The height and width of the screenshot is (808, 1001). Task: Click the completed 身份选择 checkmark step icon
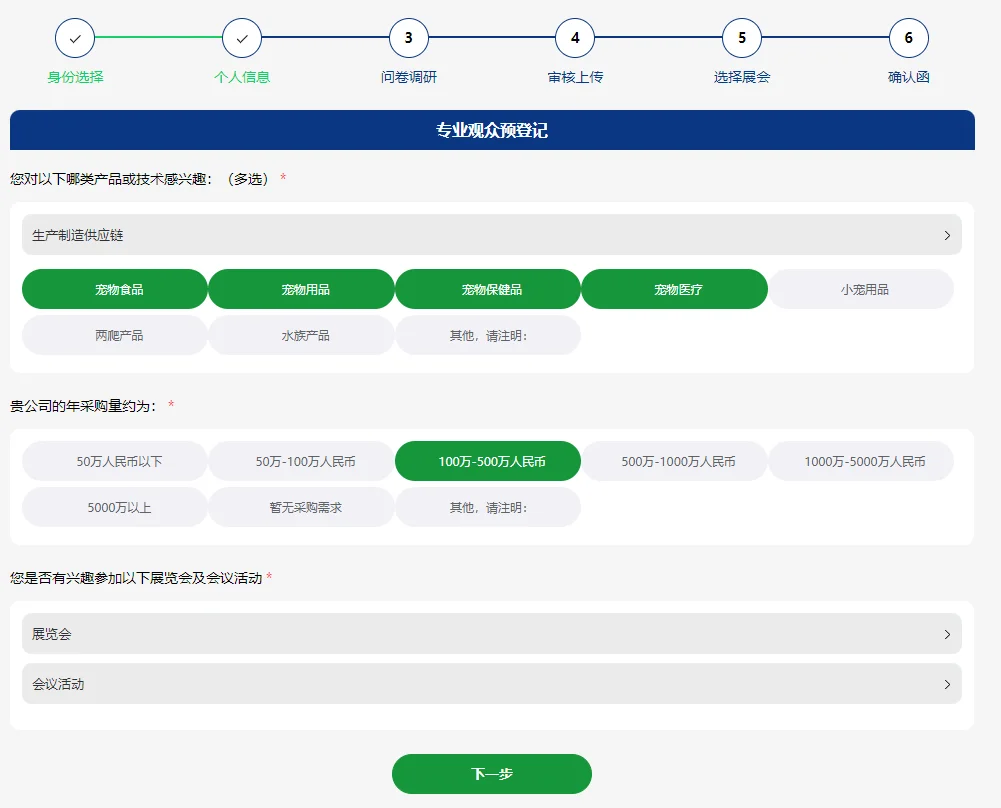74,37
